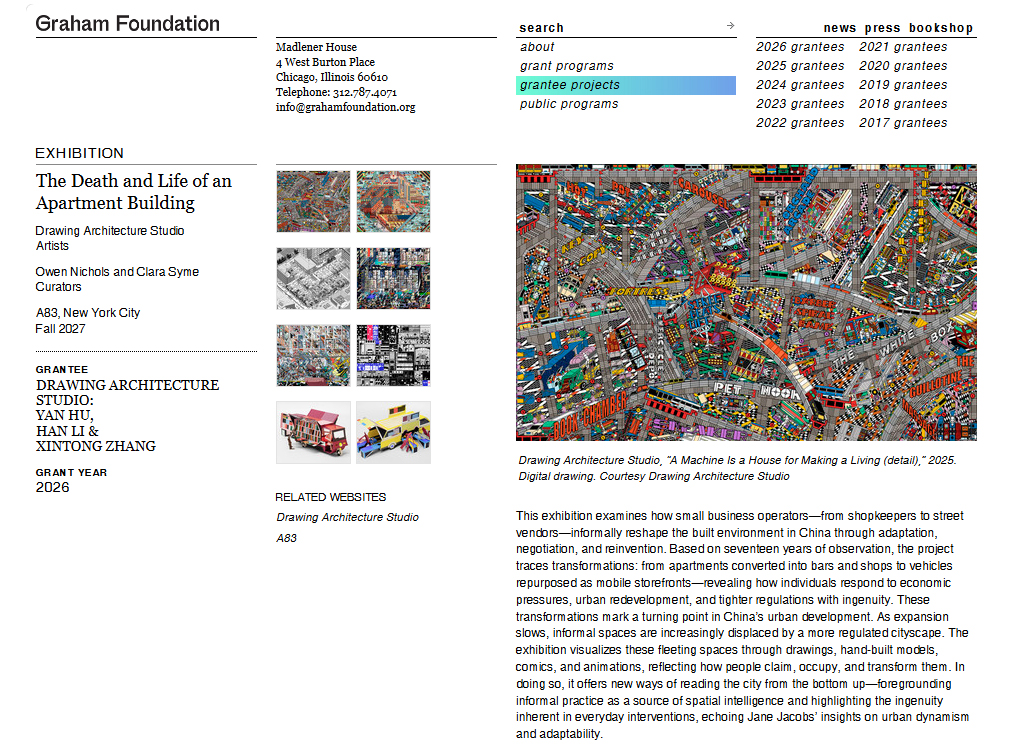This screenshot has width=1010, height=750.
Task: Select the highlighted grantee projects item
Action: (625, 85)
